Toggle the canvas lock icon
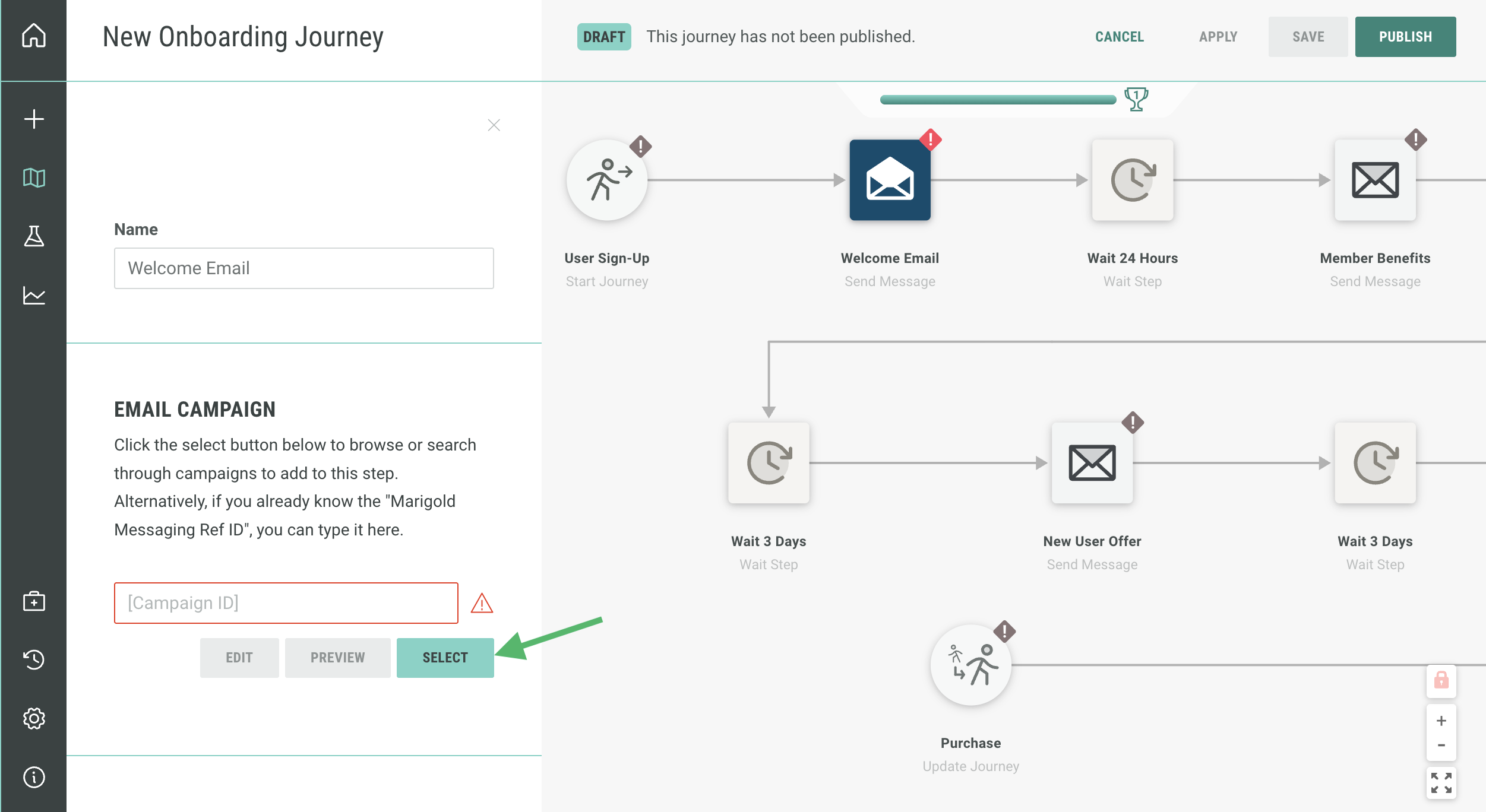Viewport: 1486px width, 812px height. [1441, 681]
